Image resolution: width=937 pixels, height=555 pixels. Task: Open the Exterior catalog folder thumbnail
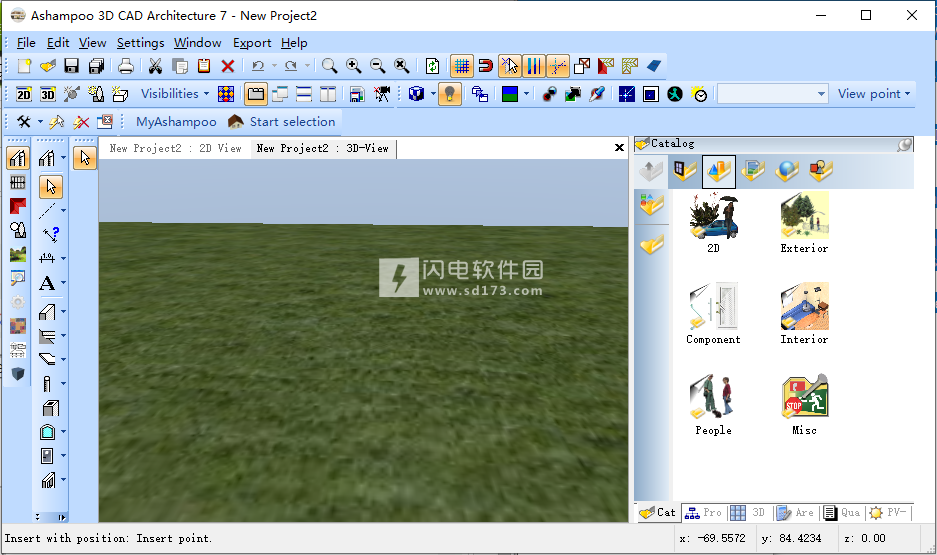804,222
